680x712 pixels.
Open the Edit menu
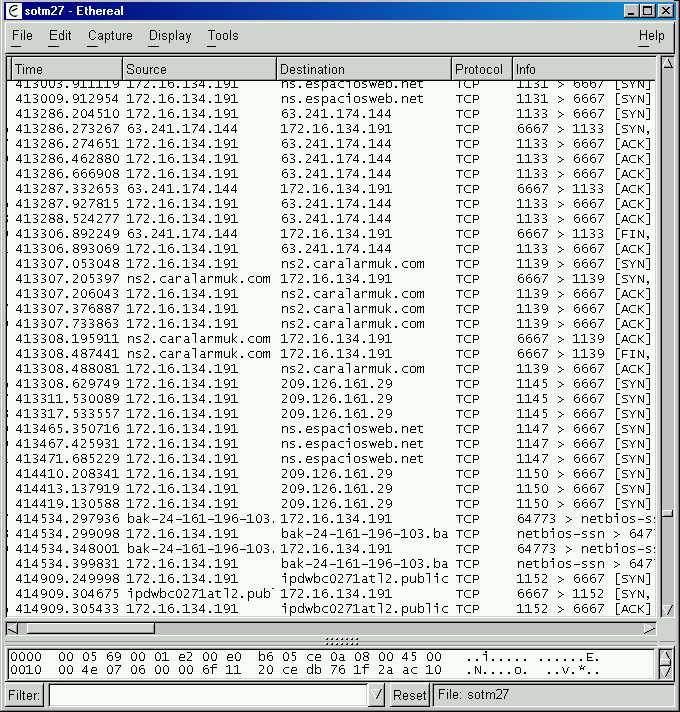60,35
